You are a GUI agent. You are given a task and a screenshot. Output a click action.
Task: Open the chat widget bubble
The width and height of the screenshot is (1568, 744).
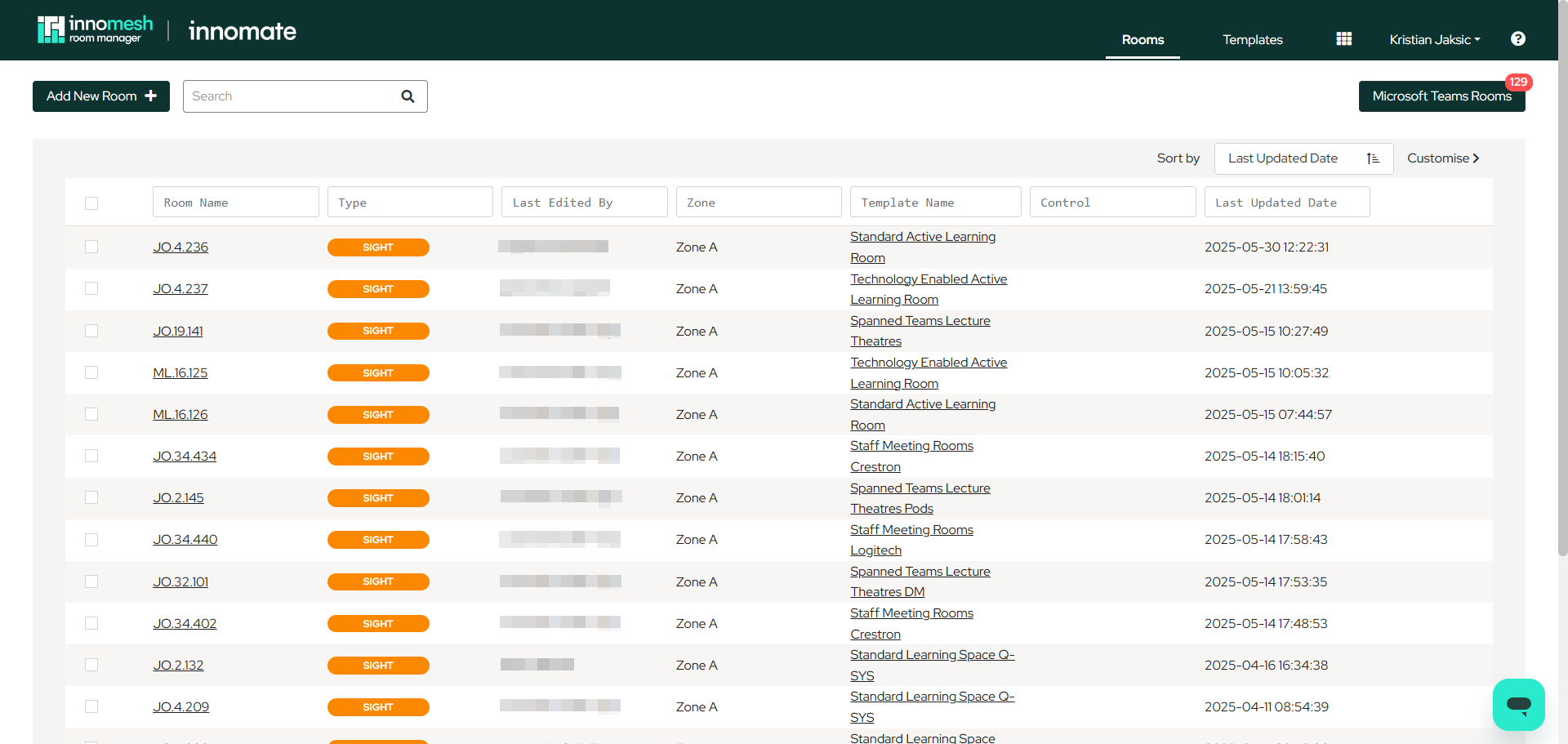click(x=1518, y=704)
